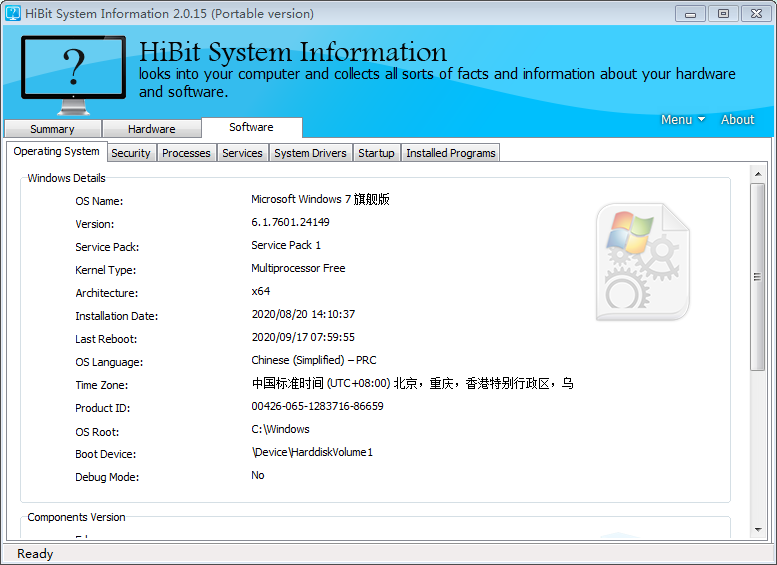The width and height of the screenshot is (777, 565).
Task: Switch to the Summary tab
Action: [52, 129]
